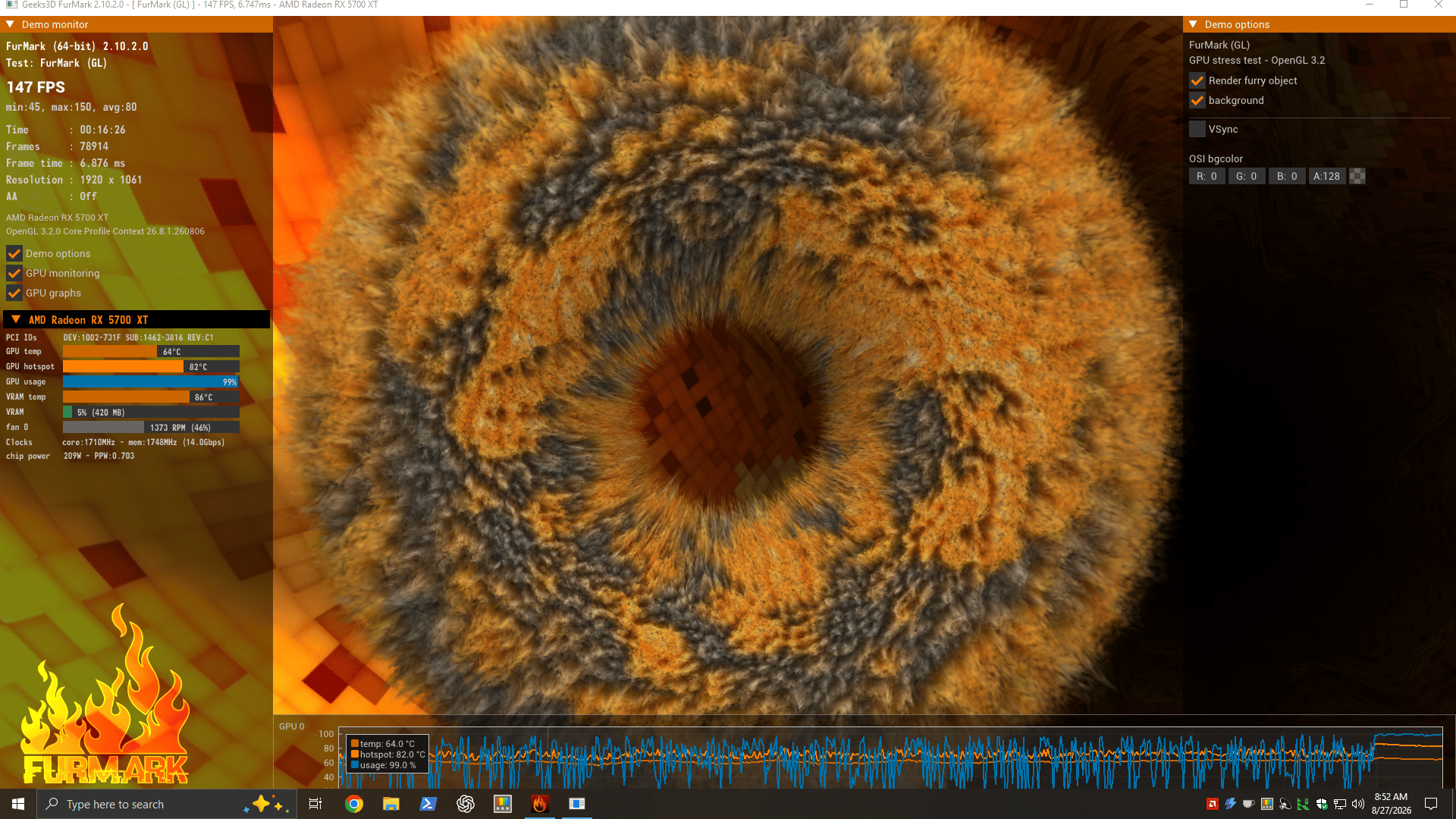Click the Resolution '1920 x 1061' value
Viewport: 1456px width, 819px height.
coord(111,180)
